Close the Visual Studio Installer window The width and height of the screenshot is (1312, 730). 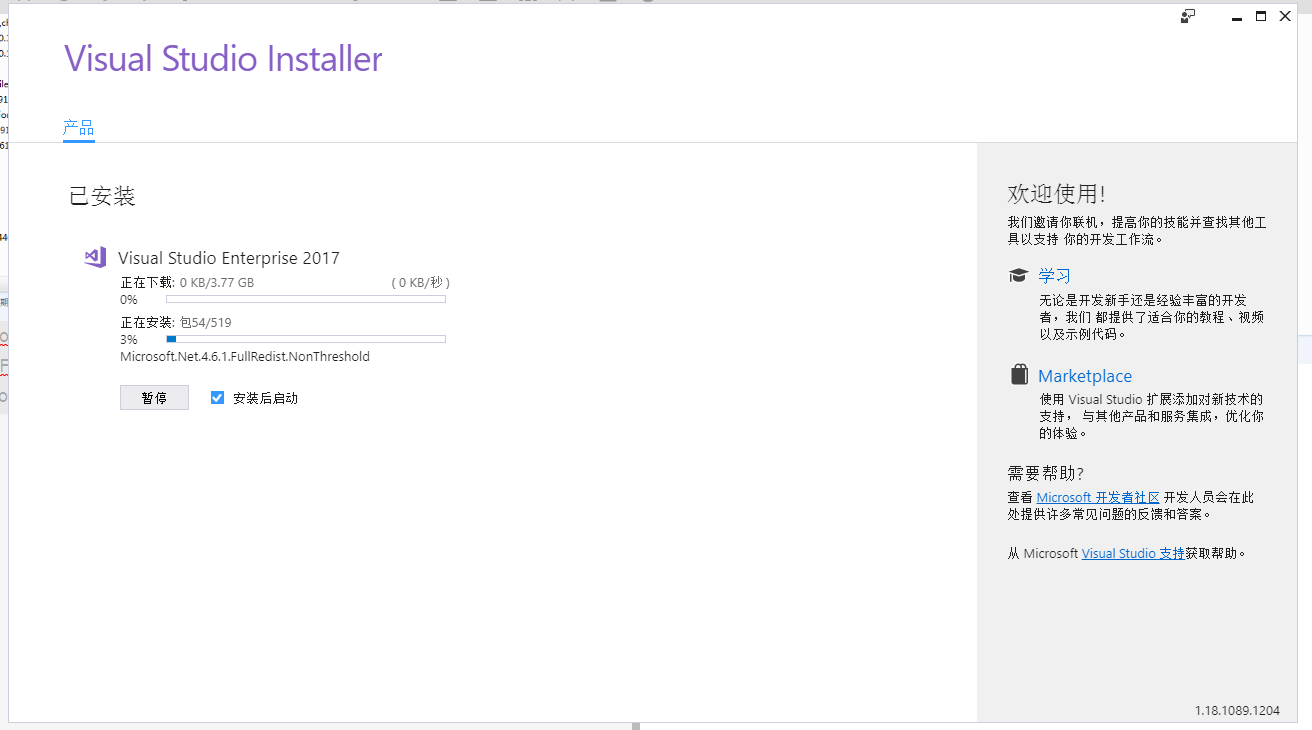tap(1286, 16)
